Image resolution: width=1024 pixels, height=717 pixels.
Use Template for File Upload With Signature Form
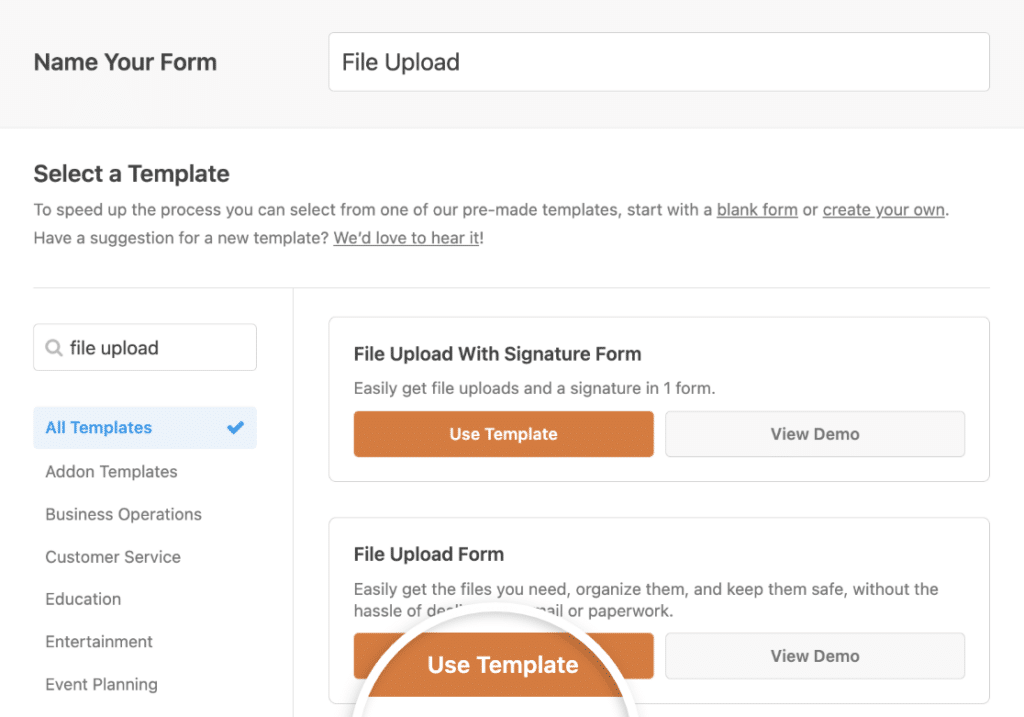[x=503, y=434]
